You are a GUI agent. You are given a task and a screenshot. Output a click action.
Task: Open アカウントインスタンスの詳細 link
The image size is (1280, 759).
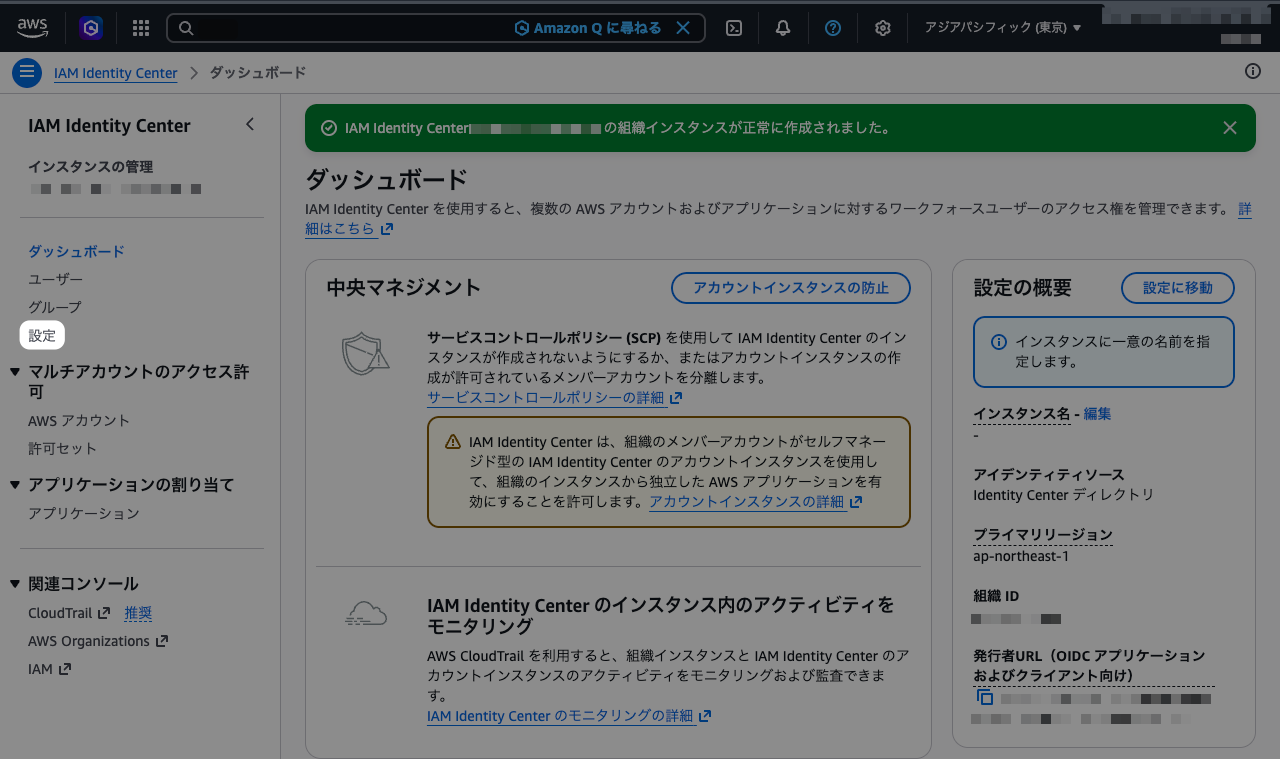(x=756, y=502)
